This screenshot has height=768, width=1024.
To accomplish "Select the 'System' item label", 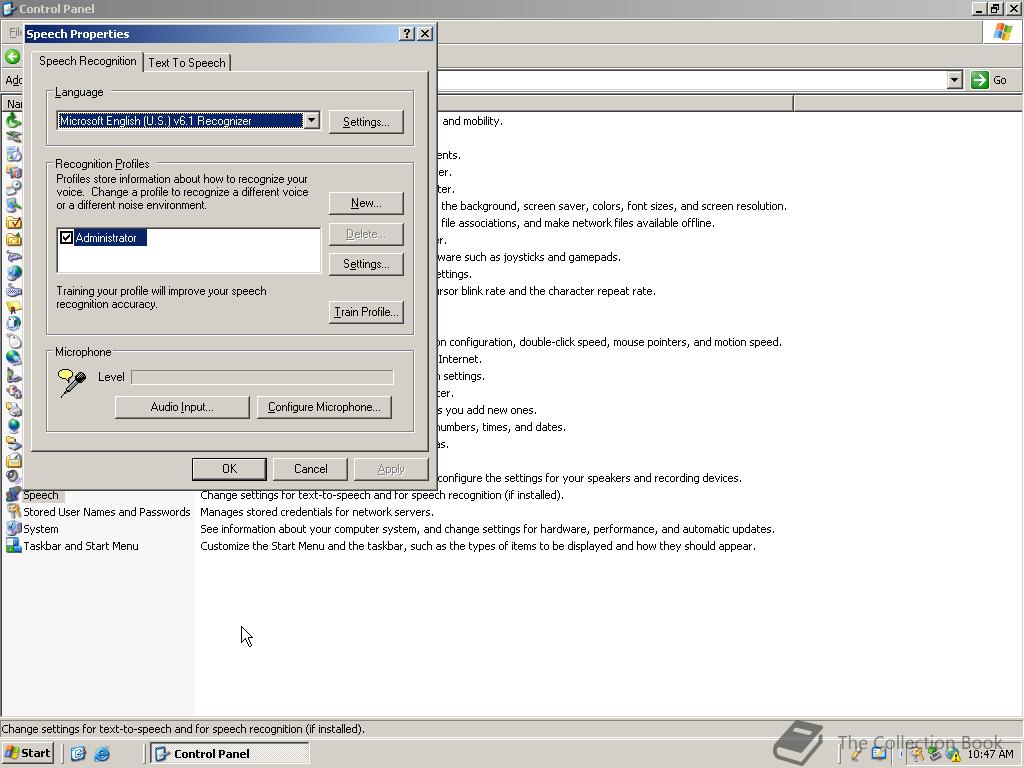I will pyautogui.click(x=40, y=529).
